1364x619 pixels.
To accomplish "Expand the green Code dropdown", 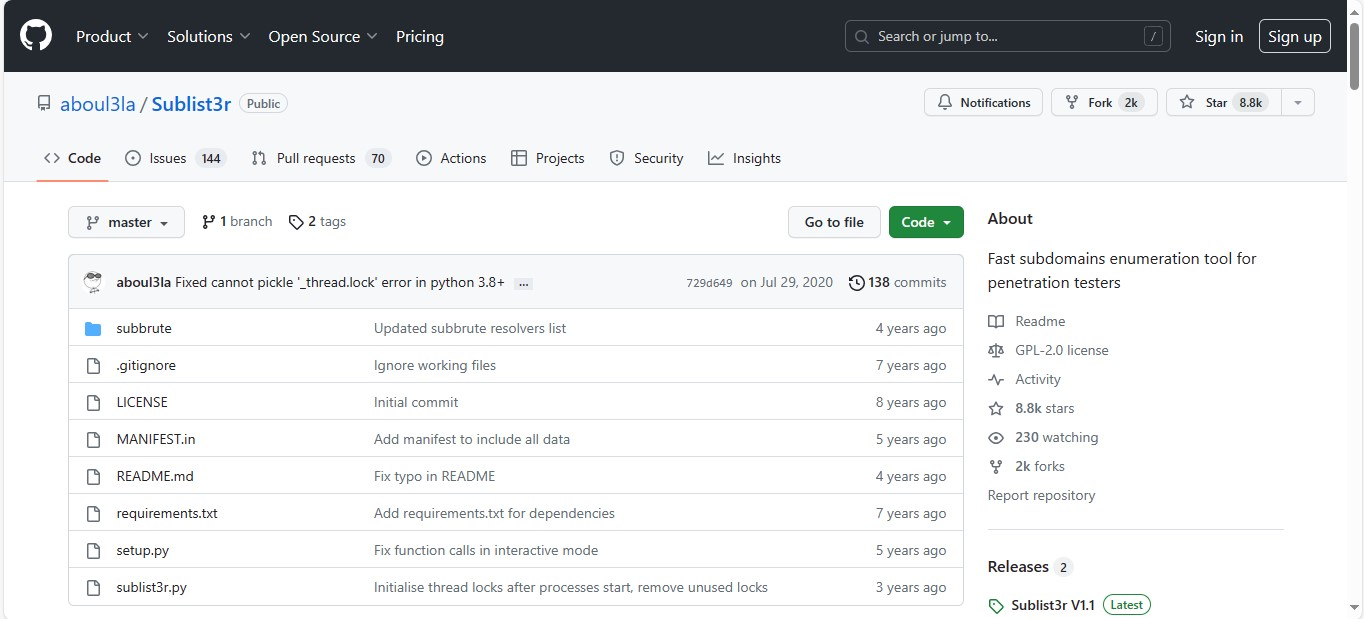I will (925, 222).
